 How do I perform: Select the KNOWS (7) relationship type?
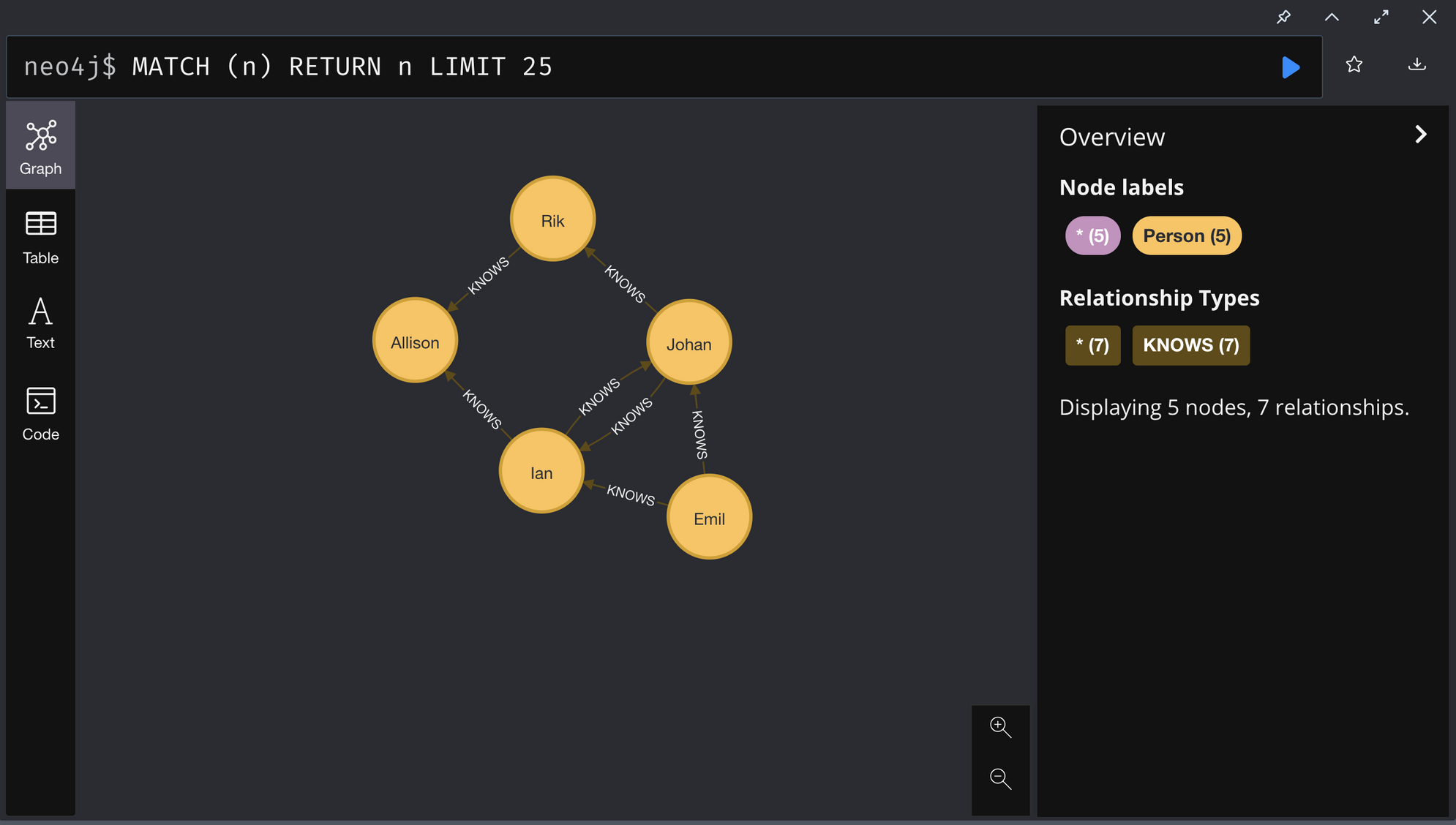click(1190, 345)
